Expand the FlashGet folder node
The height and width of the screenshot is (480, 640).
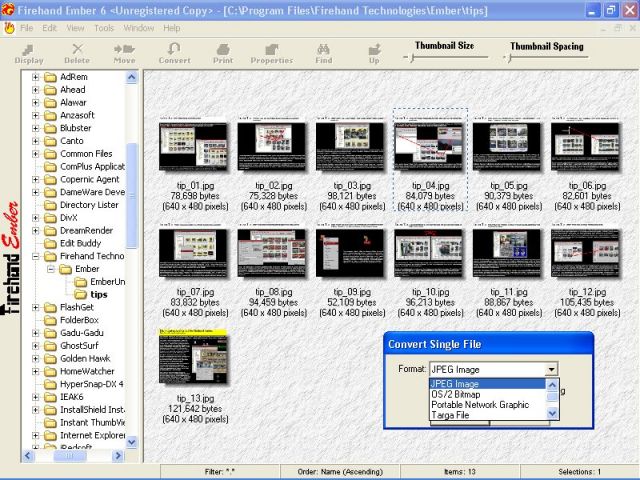click(x=36, y=307)
